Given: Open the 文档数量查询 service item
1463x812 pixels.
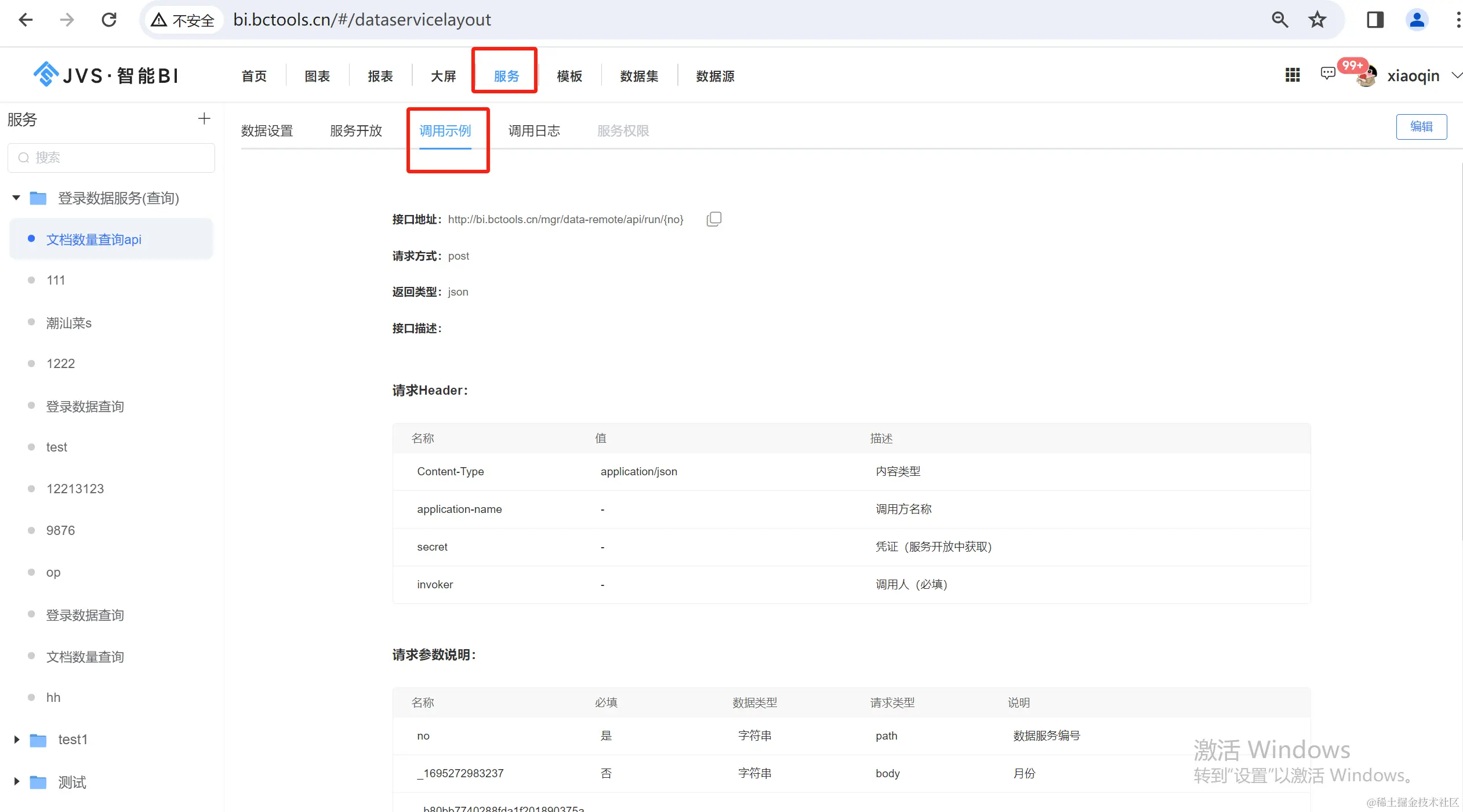Looking at the screenshot, I should (85, 657).
